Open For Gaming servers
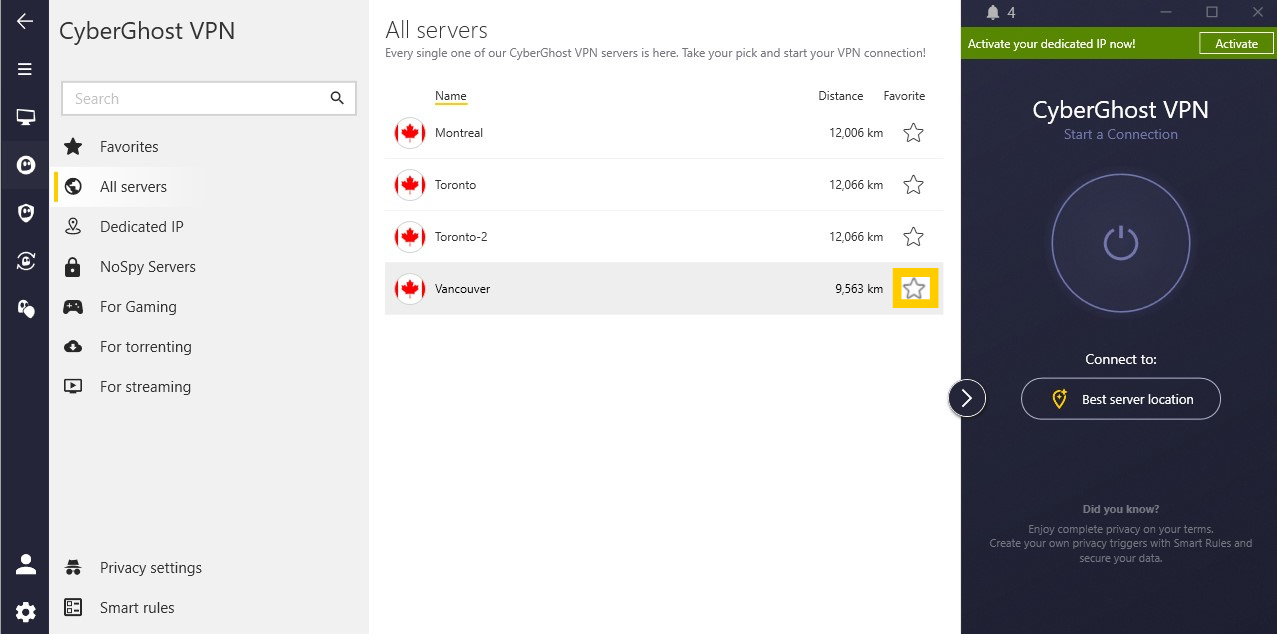1277x634 pixels. 138,307
